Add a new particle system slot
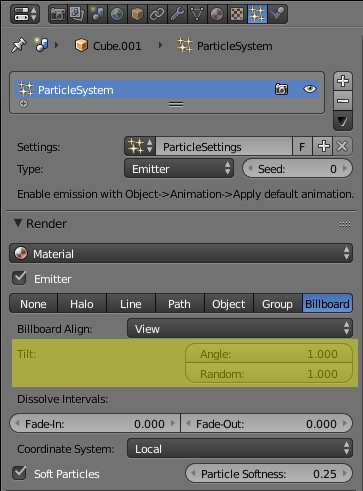Screen dimensions: 363x491 [x=343, y=81]
